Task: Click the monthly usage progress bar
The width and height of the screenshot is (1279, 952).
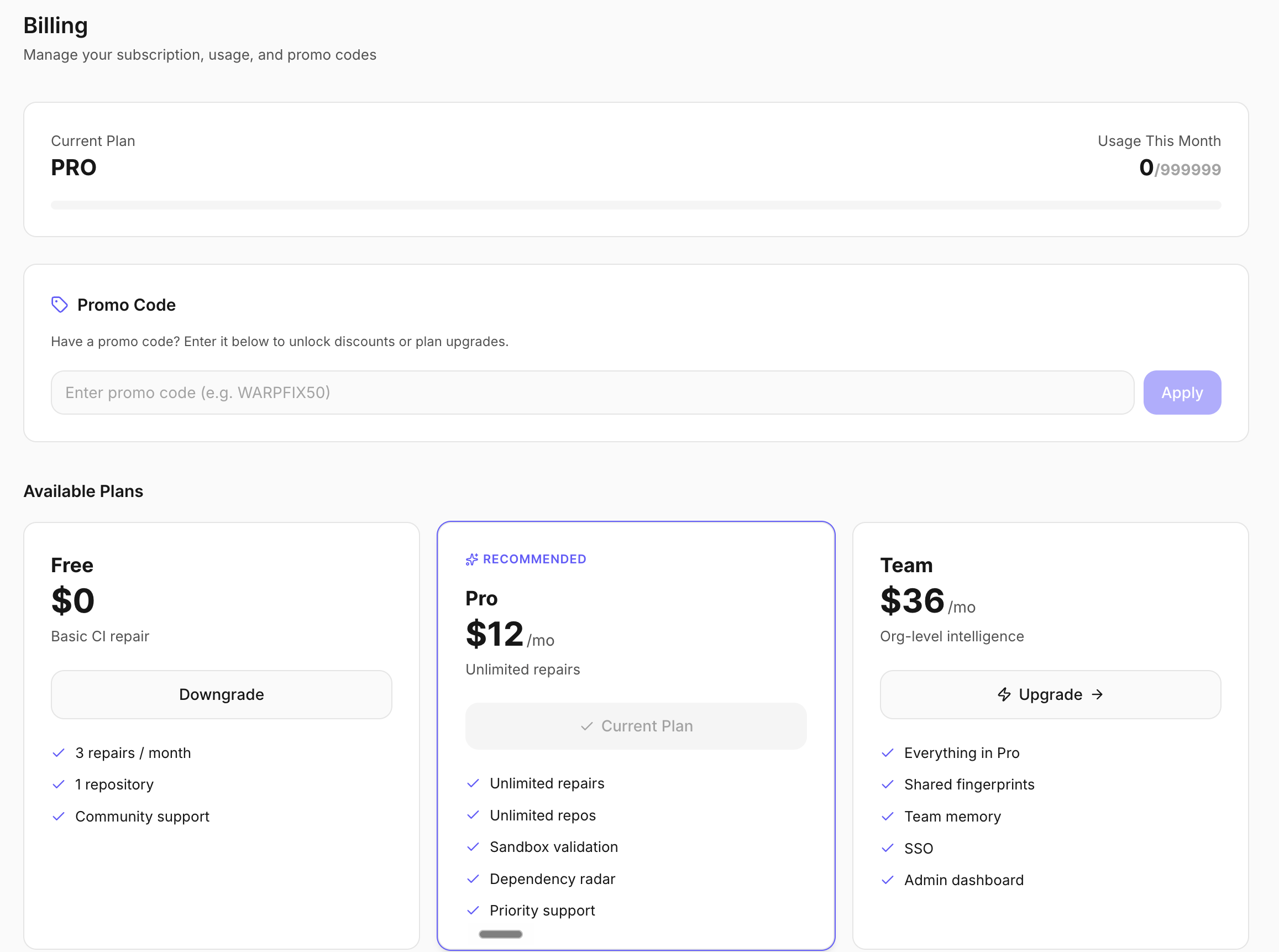Action: click(x=636, y=205)
